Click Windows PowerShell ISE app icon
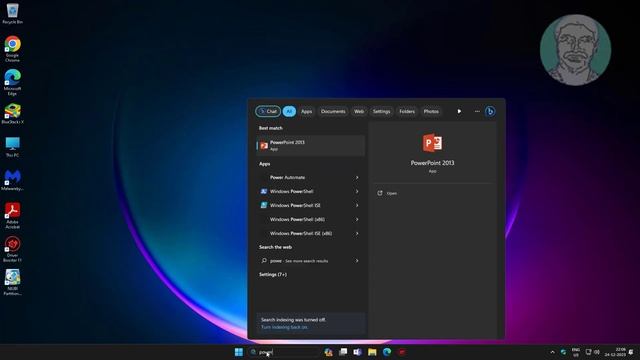The image size is (640, 360). (264, 205)
